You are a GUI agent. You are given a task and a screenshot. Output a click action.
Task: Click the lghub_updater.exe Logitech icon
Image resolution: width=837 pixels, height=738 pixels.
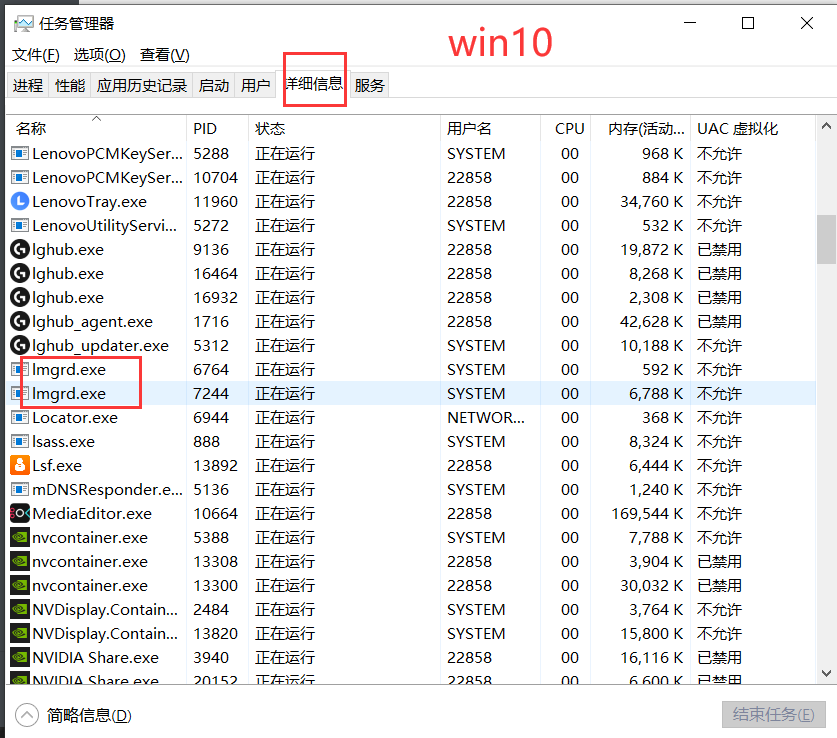(x=20, y=345)
